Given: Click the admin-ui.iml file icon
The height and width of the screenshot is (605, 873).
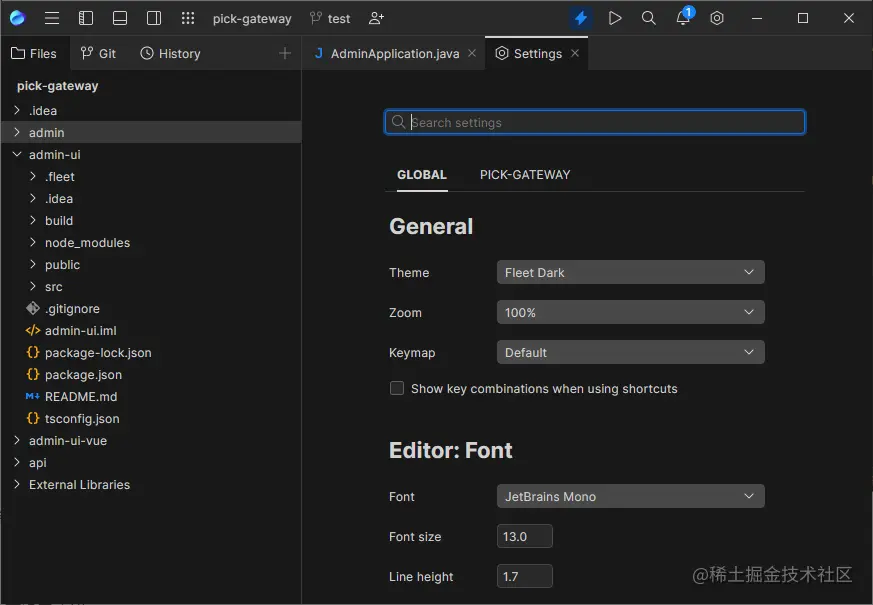Looking at the screenshot, I should tap(33, 331).
